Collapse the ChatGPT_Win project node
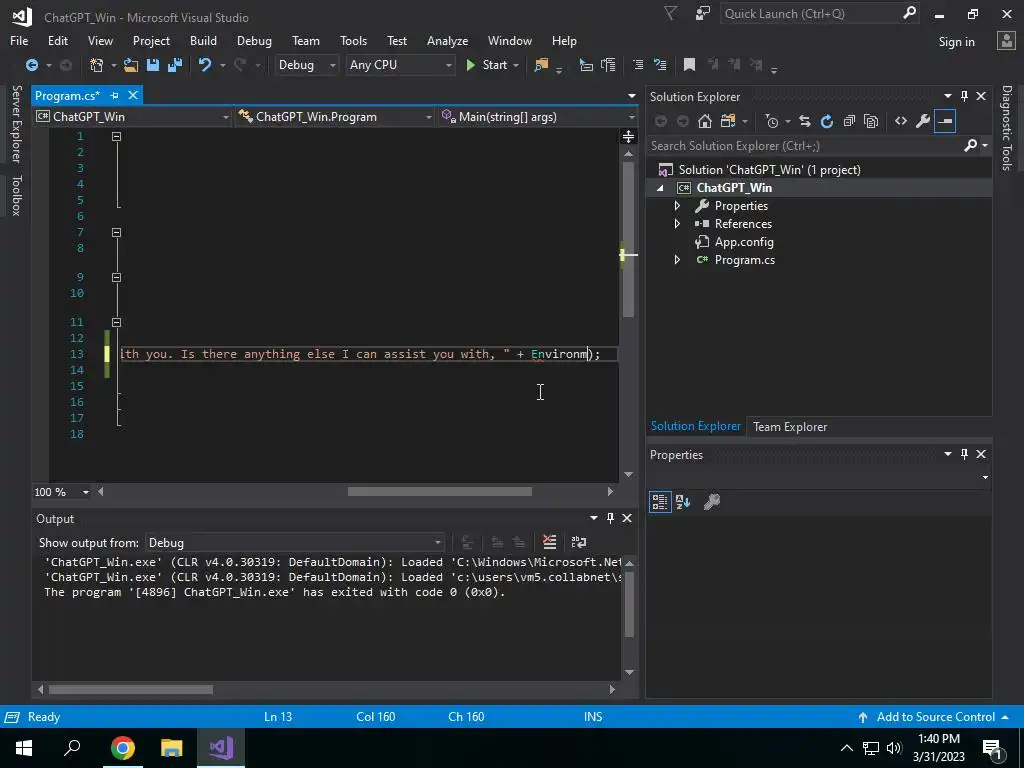This screenshot has width=1024, height=768. (x=660, y=188)
